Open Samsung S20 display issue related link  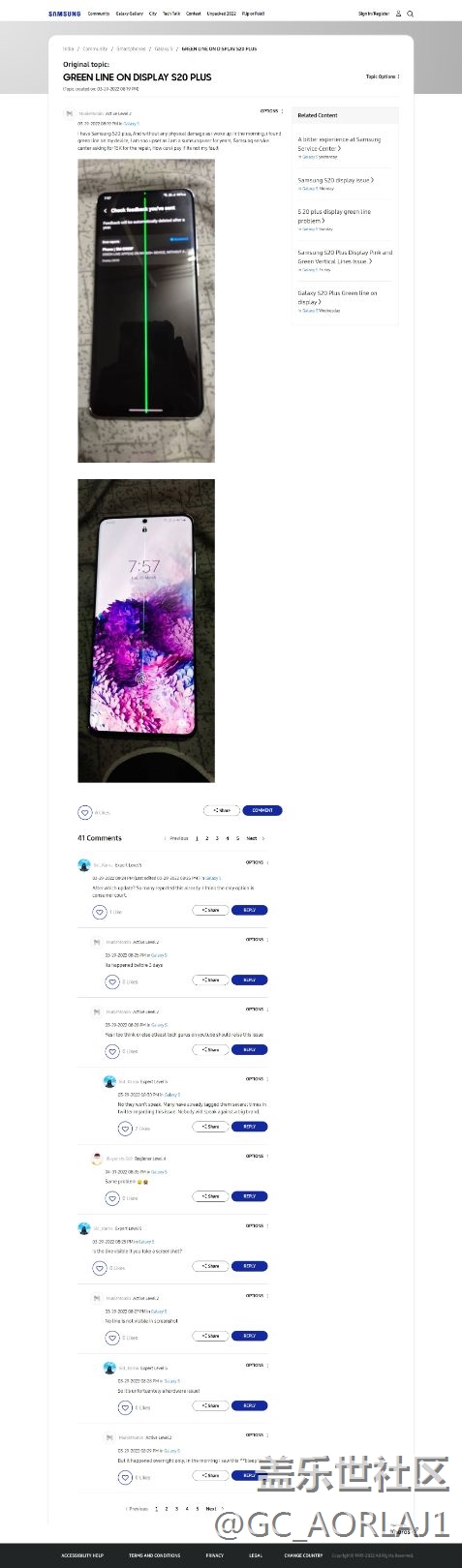(x=335, y=180)
